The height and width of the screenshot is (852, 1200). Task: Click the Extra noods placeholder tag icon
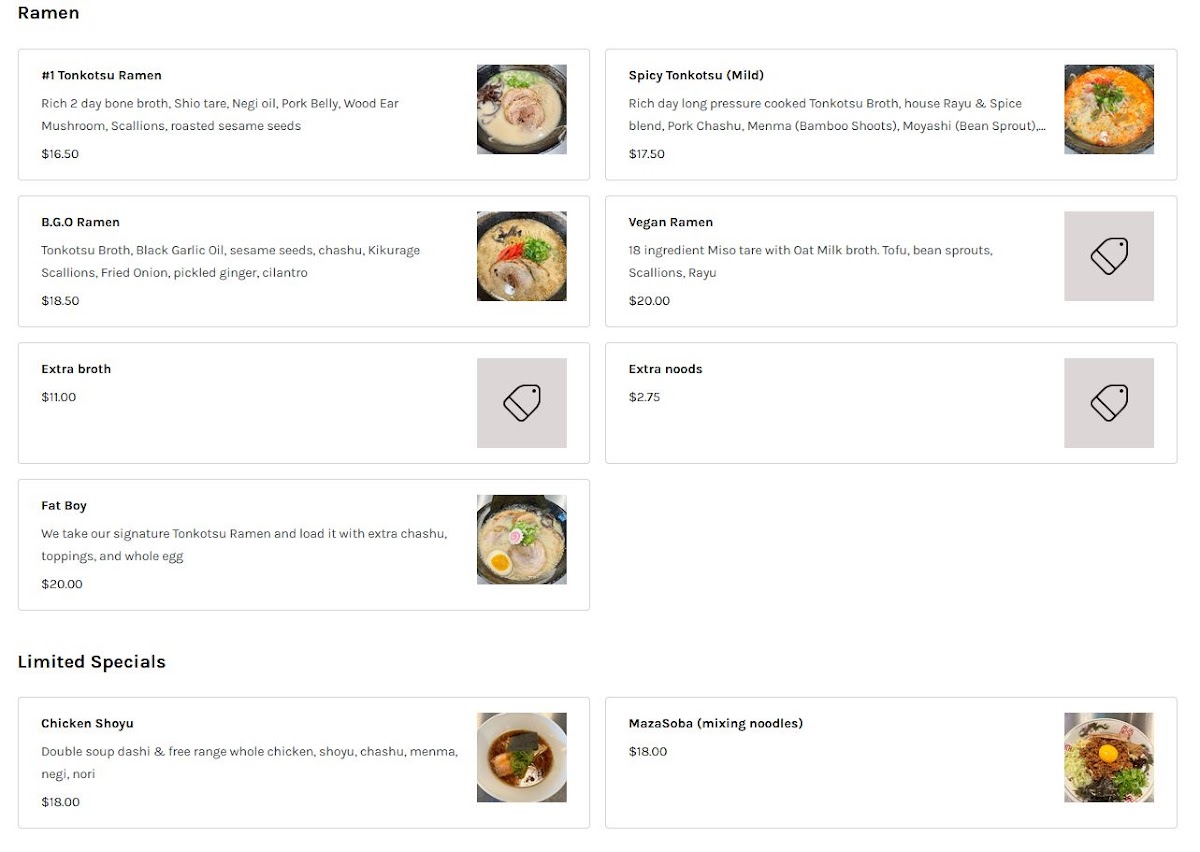[1108, 403]
